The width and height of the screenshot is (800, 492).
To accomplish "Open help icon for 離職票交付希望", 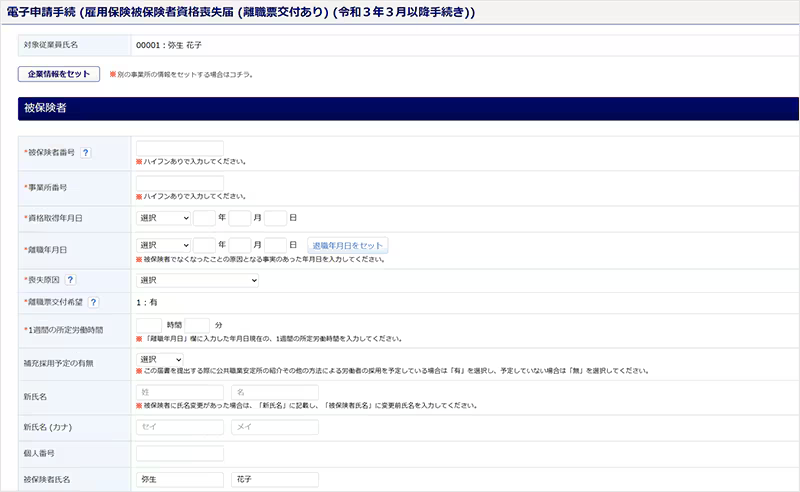I will pyautogui.click(x=93, y=302).
